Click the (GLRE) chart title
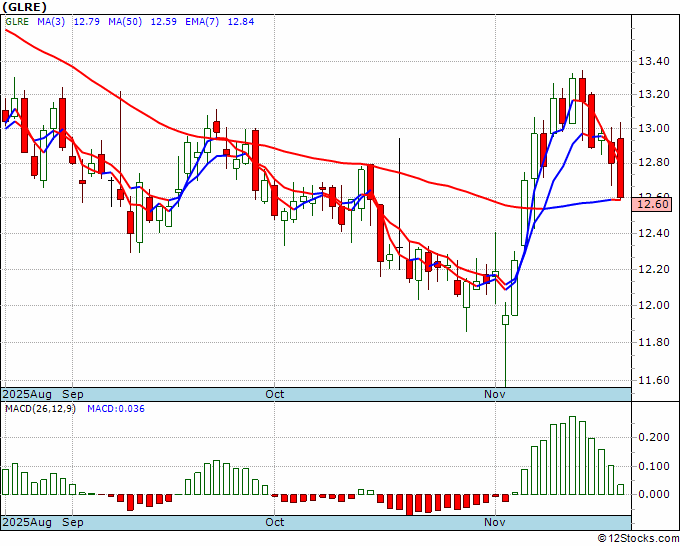Screen dimensions: 680x546 coord(24,7)
